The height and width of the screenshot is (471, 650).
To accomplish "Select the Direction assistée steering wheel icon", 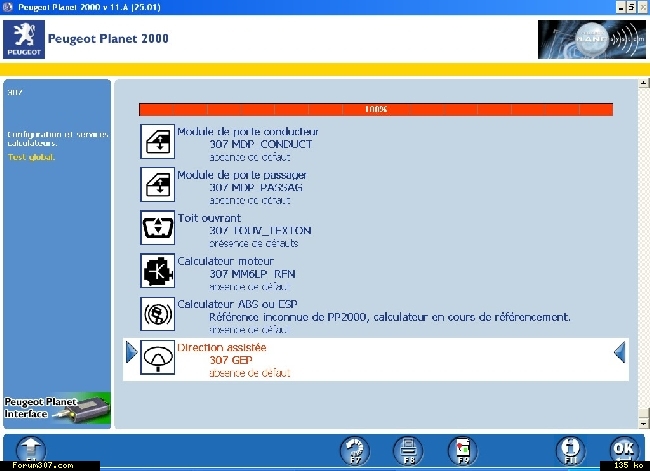I will click(157, 357).
